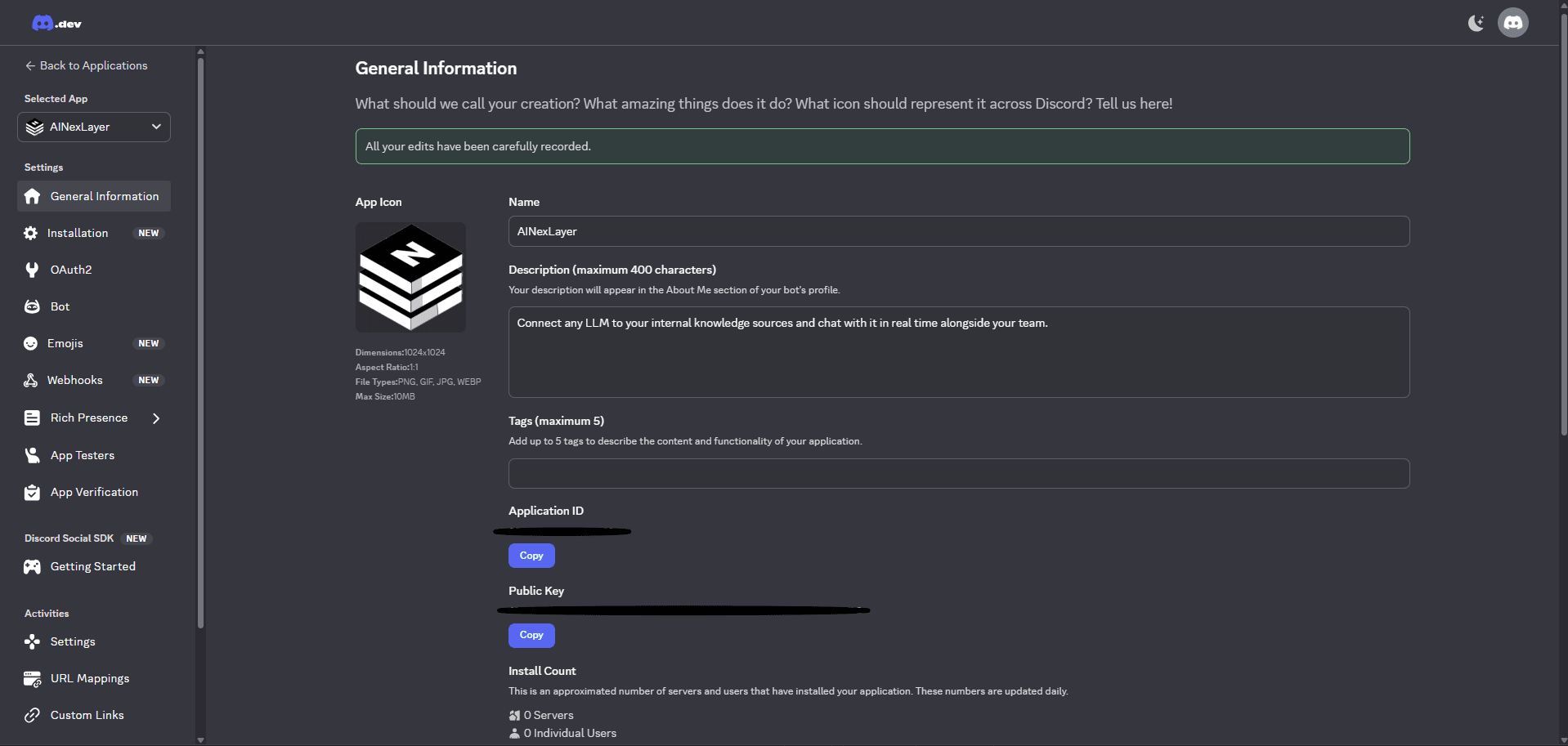Click the Getting Started gamepad icon
This screenshot has height=746, width=1568.
31,566
